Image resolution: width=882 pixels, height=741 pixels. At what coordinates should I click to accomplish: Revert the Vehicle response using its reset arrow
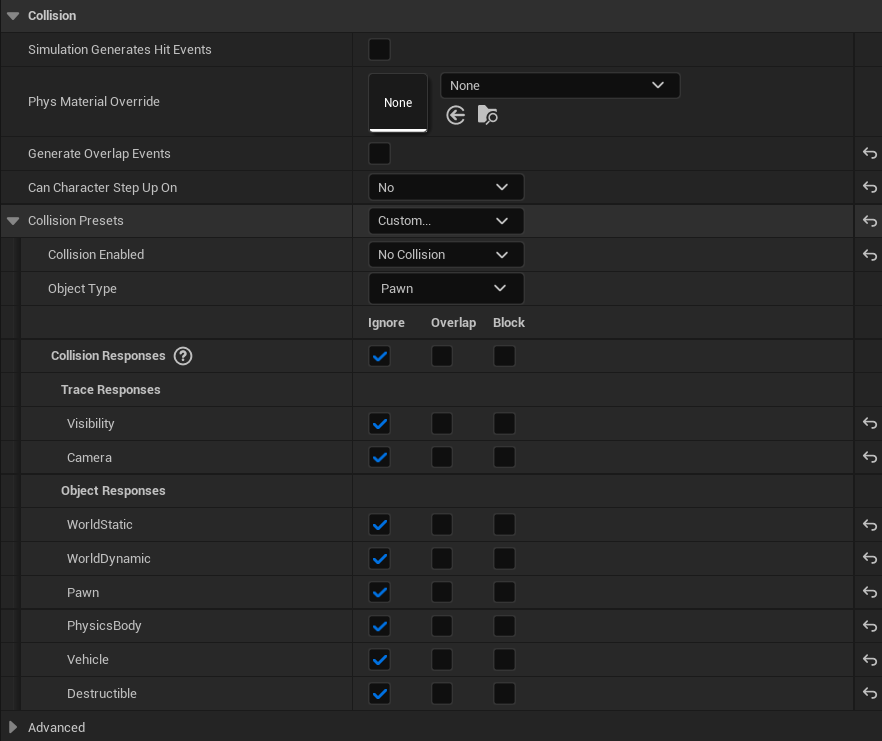coord(869,659)
